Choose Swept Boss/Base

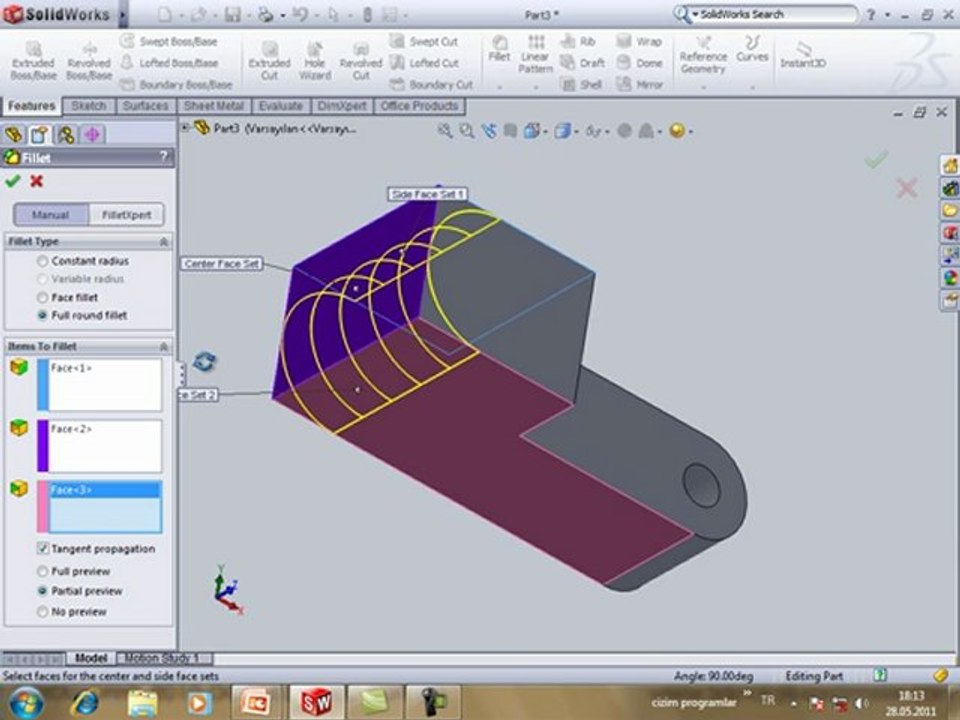pyautogui.click(x=169, y=42)
